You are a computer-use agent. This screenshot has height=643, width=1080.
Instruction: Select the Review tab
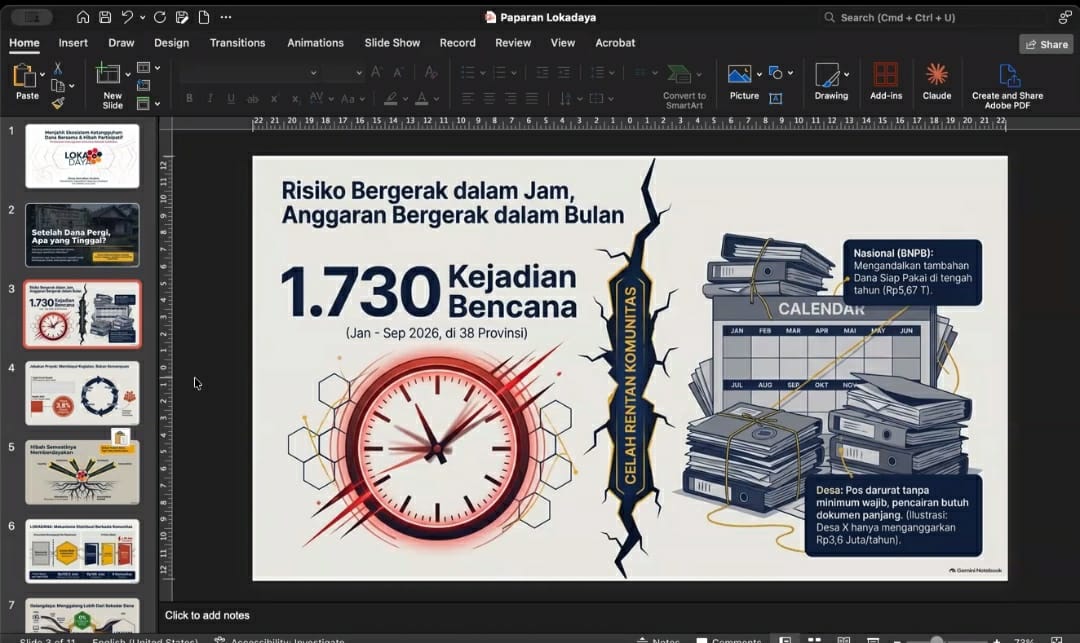[513, 43]
